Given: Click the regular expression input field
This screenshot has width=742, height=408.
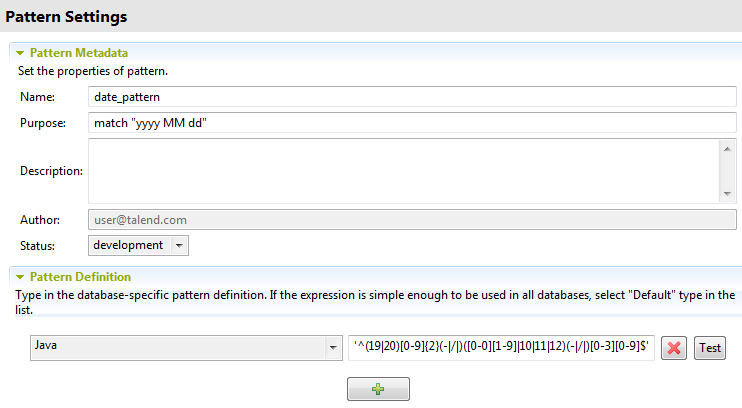Looking at the screenshot, I should [x=501, y=348].
